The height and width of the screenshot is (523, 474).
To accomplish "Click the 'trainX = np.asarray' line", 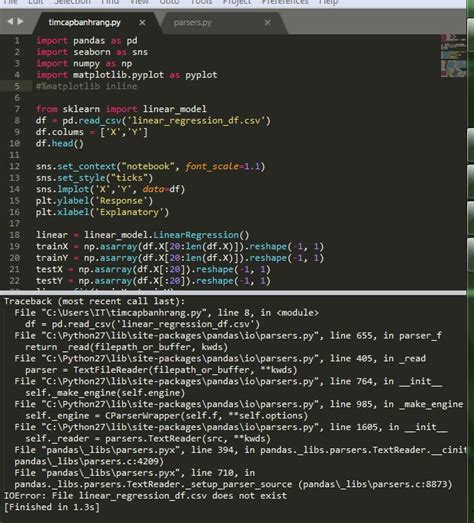I will (x=180, y=246).
